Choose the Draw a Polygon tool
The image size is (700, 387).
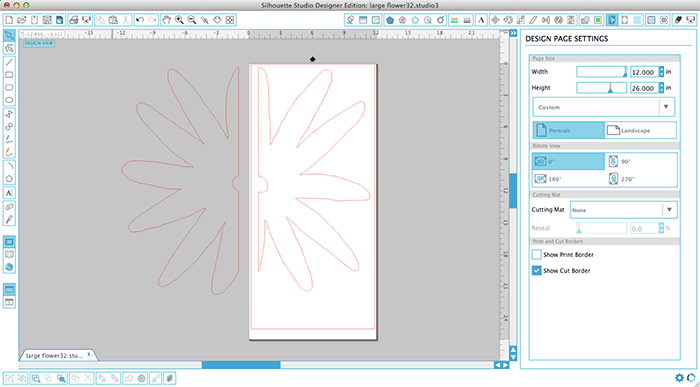click(x=9, y=114)
